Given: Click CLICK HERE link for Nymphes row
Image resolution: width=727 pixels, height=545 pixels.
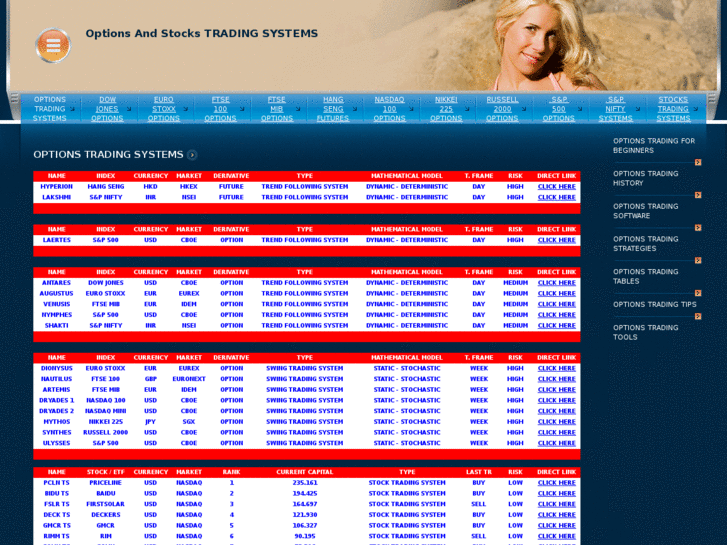Looking at the screenshot, I should pos(556,315).
